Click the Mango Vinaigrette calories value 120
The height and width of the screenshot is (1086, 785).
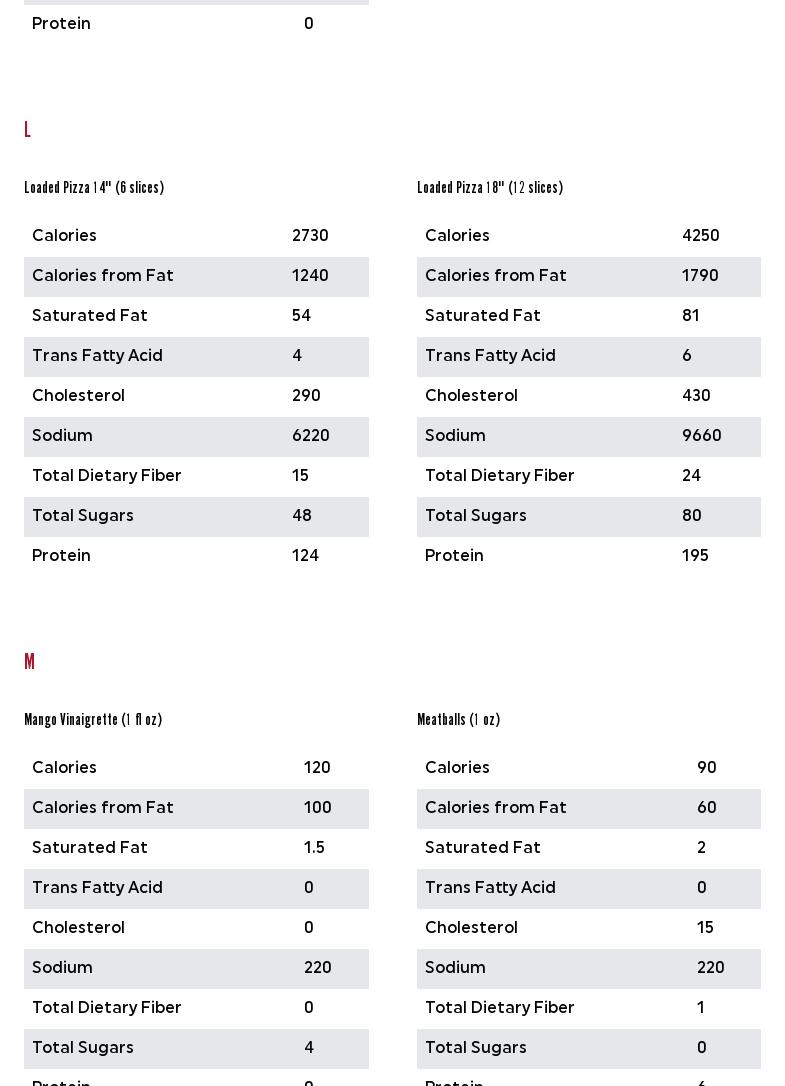317,768
